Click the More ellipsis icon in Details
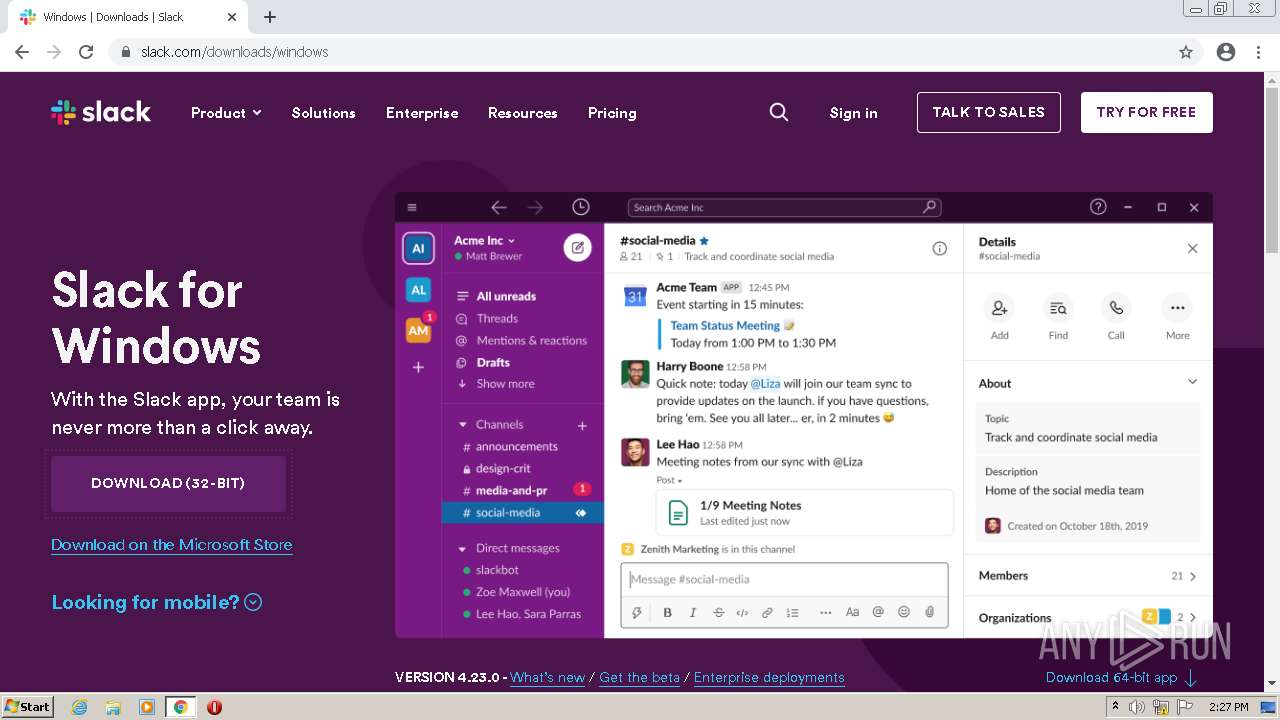This screenshot has width=1280, height=720. [x=1177, y=308]
